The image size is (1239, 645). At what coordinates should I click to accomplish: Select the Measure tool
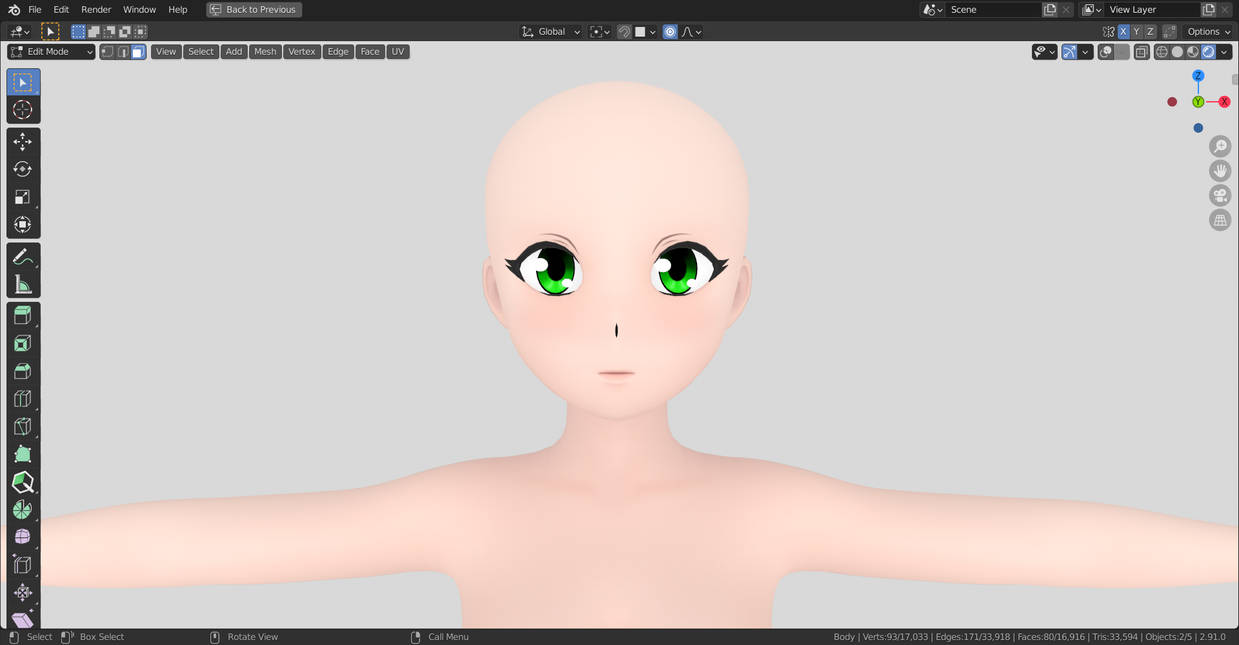pyautogui.click(x=23, y=285)
